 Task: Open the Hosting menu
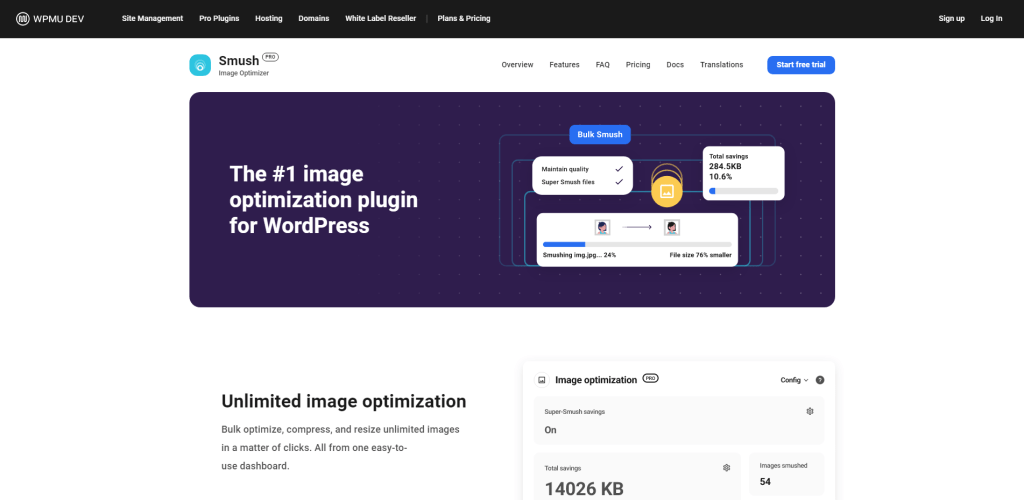[269, 18]
